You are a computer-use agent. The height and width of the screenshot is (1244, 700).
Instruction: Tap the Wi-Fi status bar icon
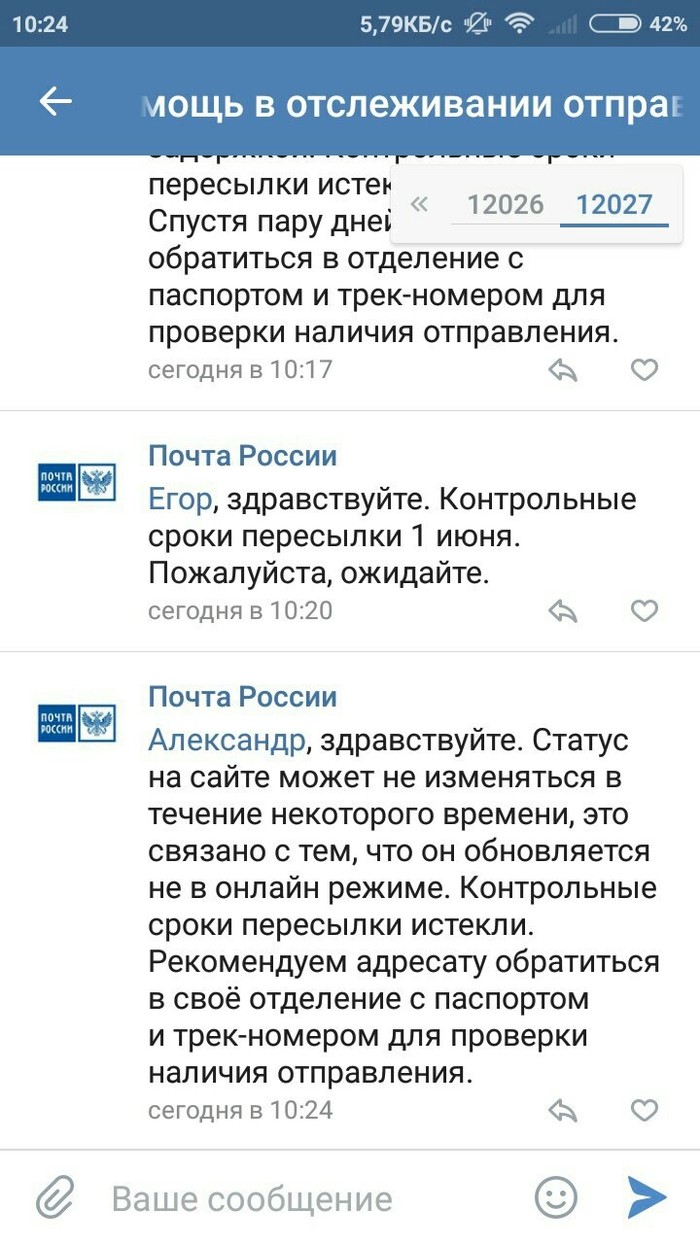click(518, 24)
